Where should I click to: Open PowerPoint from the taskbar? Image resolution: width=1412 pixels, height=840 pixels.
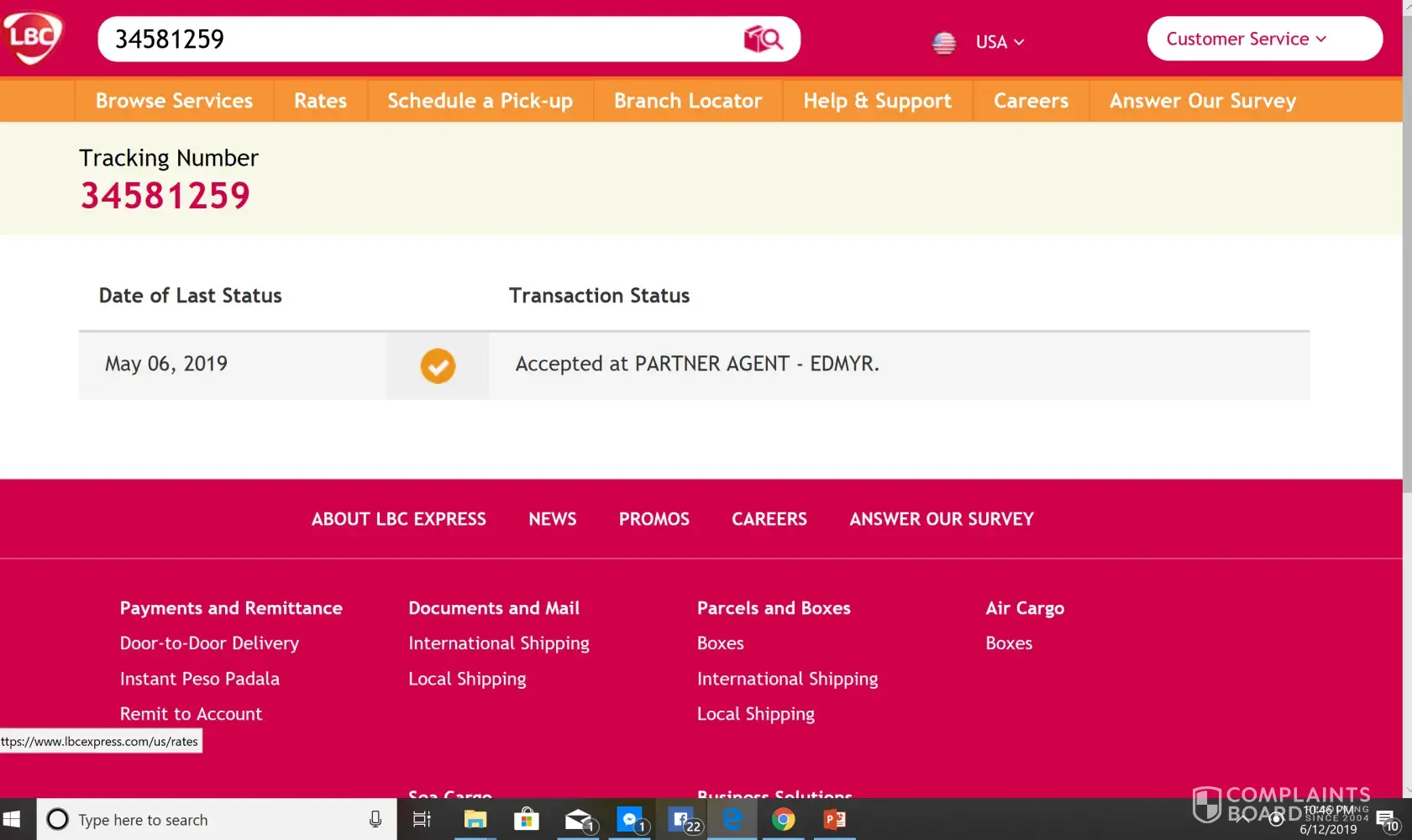point(835,819)
